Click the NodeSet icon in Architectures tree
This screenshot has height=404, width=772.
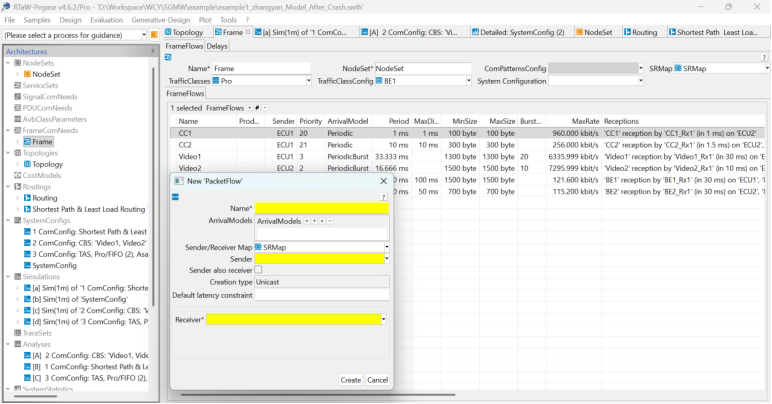(26, 74)
